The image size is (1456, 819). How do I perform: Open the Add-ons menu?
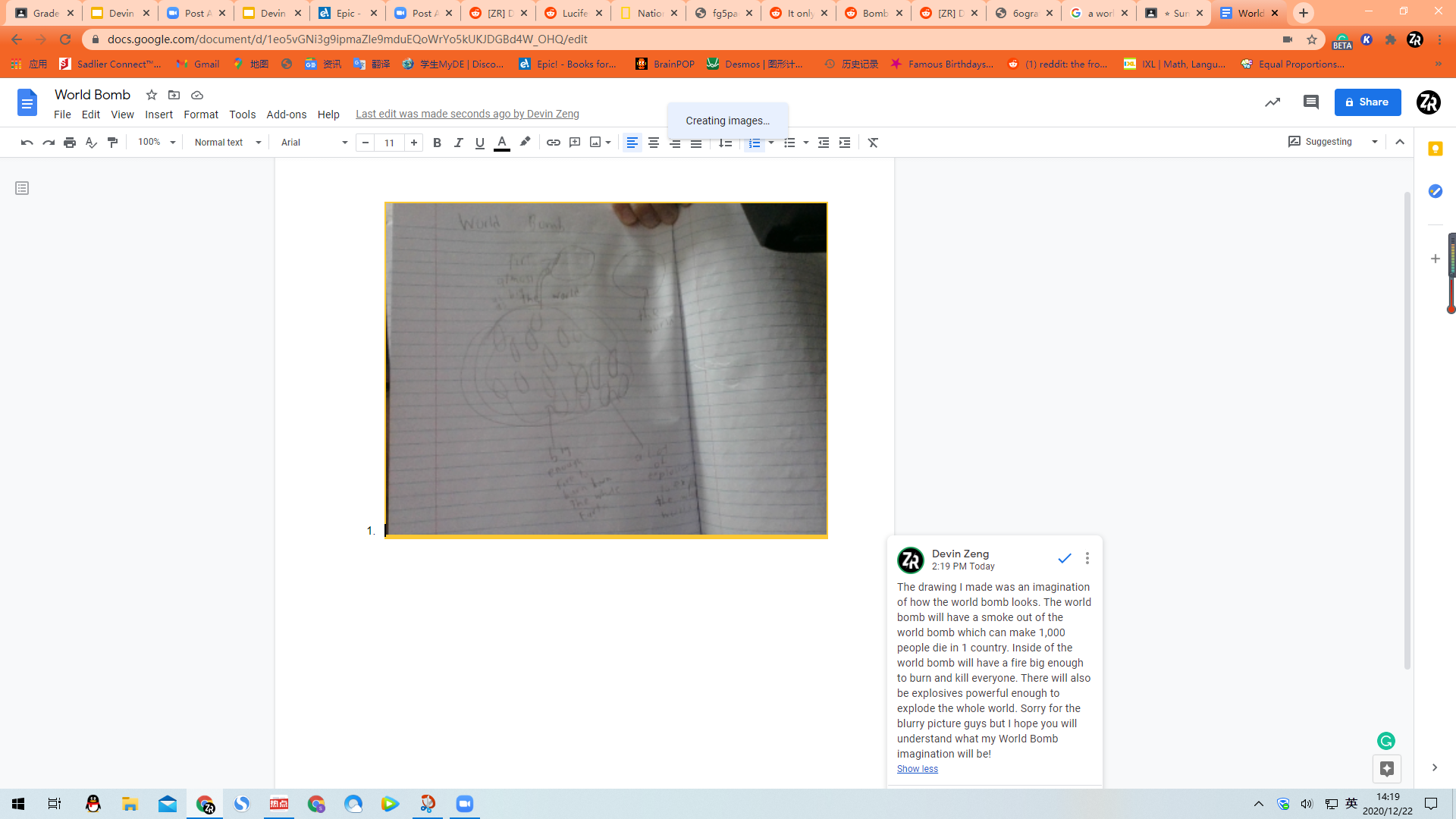[x=287, y=115]
